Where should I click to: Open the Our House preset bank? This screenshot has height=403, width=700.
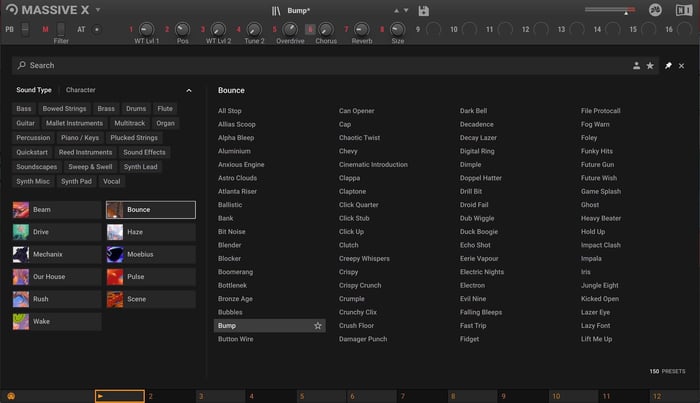pyautogui.click(x=57, y=277)
